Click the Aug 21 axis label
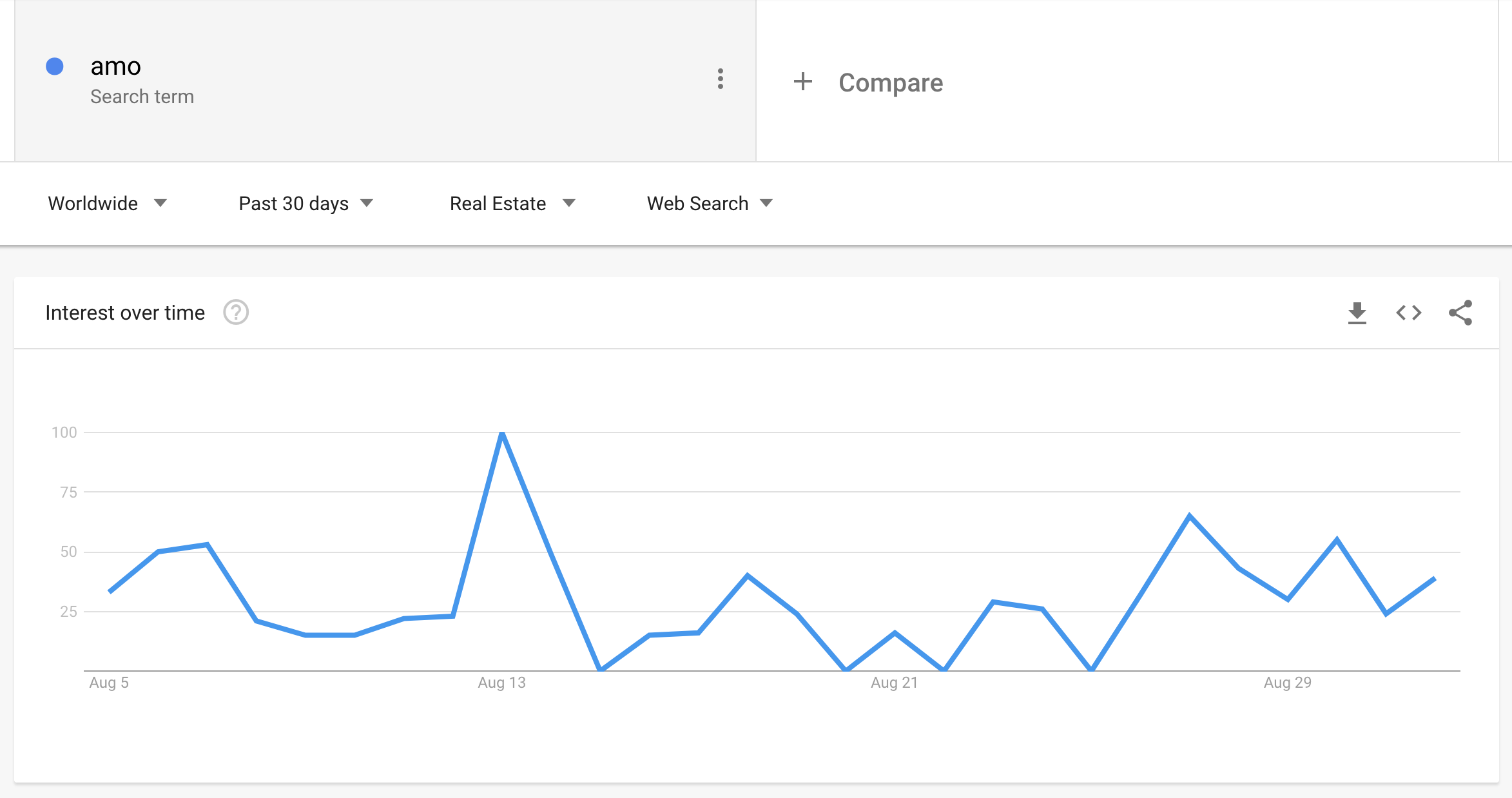The height and width of the screenshot is (798, 1512). [x=895, y=683]
